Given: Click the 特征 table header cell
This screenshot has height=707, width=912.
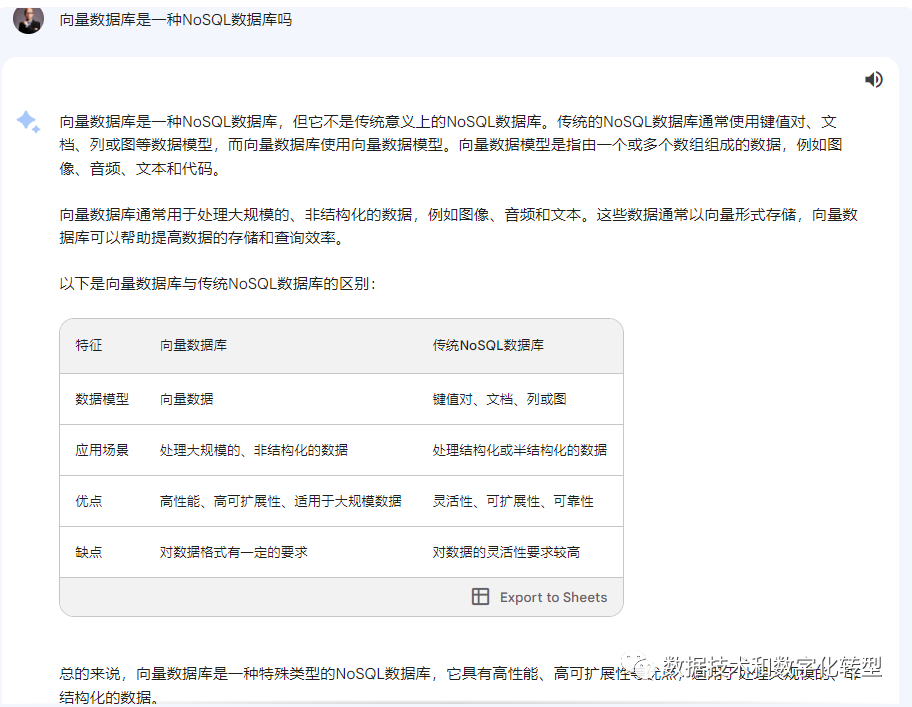Looking at the screenshot, I should coord(89,345).
